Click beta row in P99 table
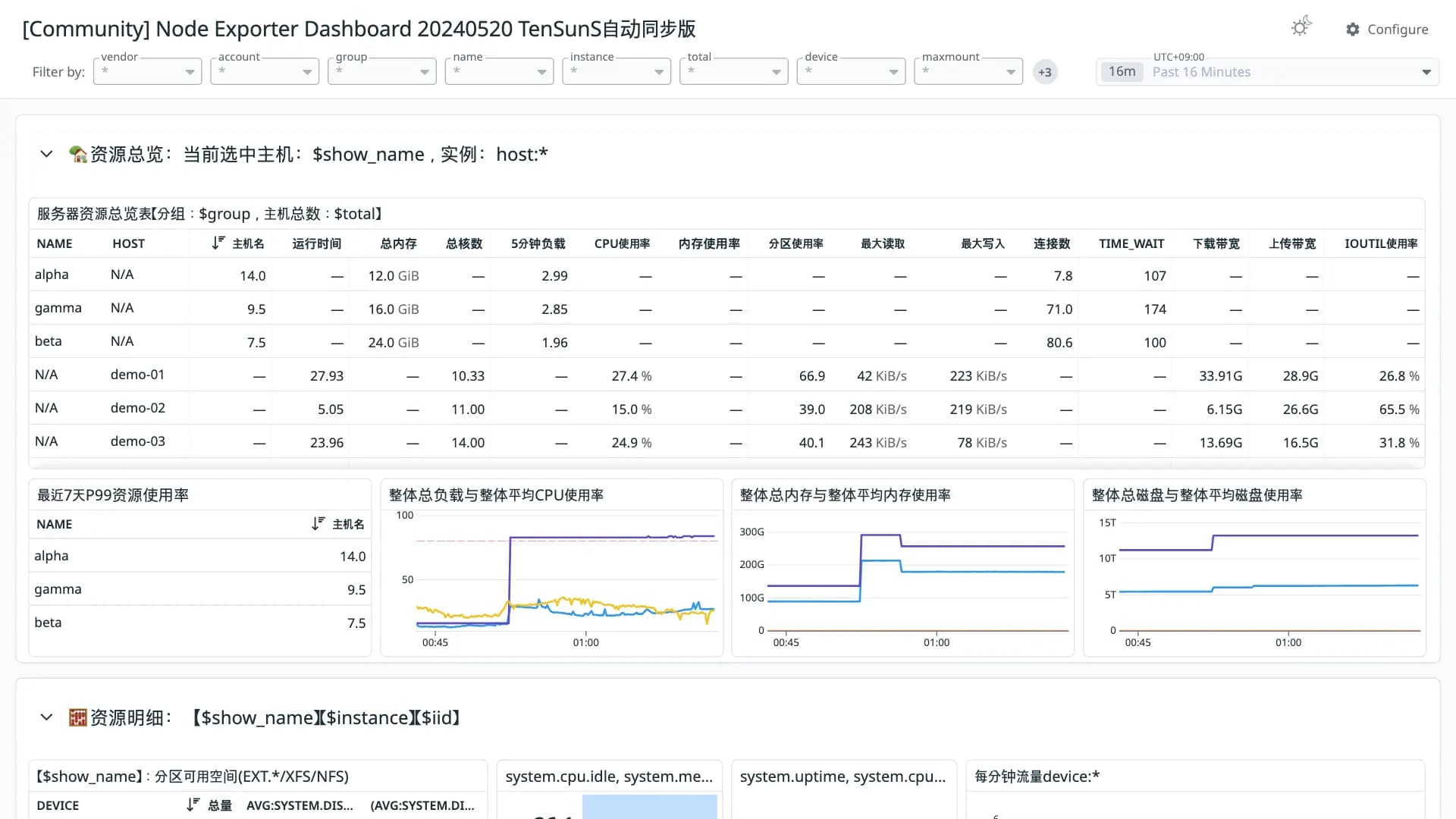1456x819 pixels. click(x=200, y=623)
